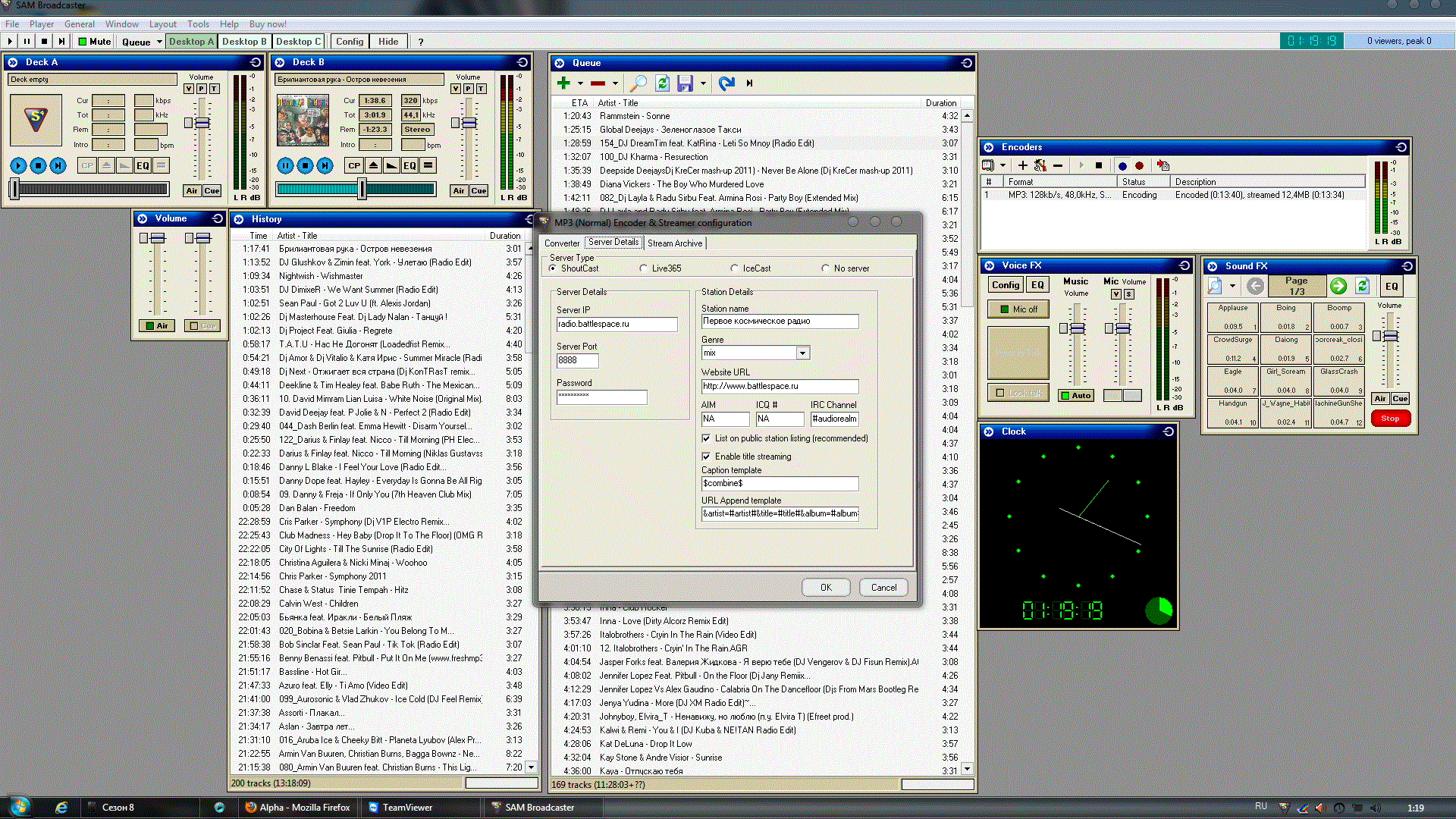This screenshot has width=1456, height=819.
Task: Click the Server IP input field
Action: 617,325
